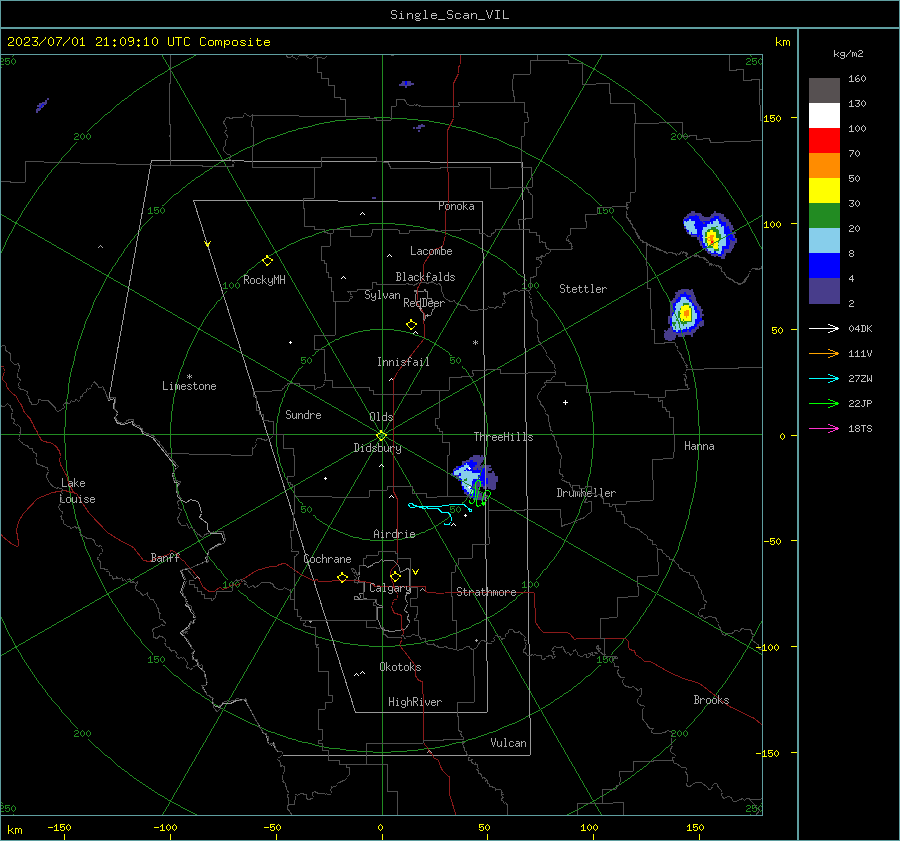Click the Sylvan label
The image size is (900, 841).
(x=382, y=295)
